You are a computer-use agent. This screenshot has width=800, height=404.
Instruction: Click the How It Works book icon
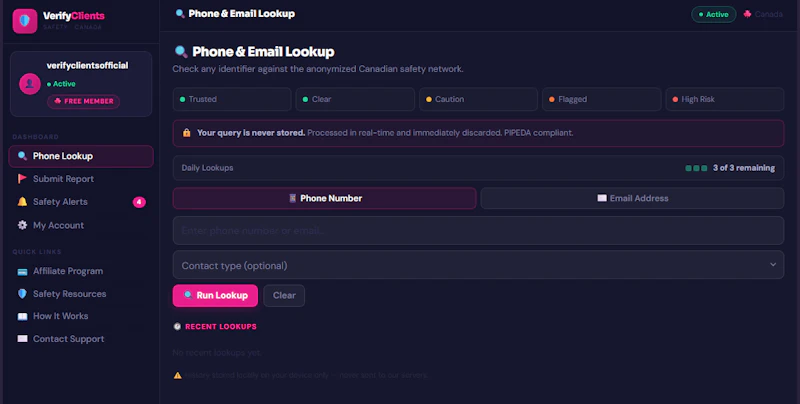[22, 316]
